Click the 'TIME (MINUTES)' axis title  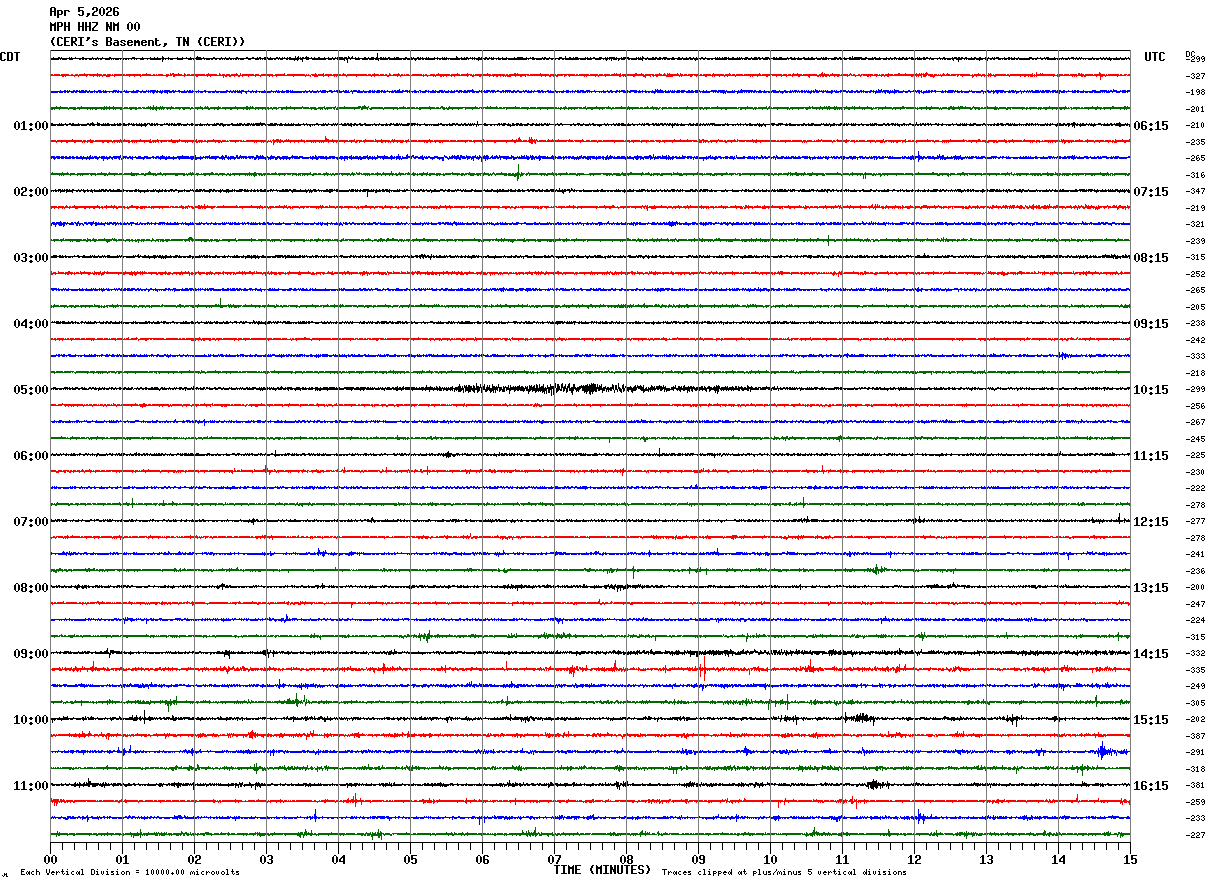[x=602, y=870]
